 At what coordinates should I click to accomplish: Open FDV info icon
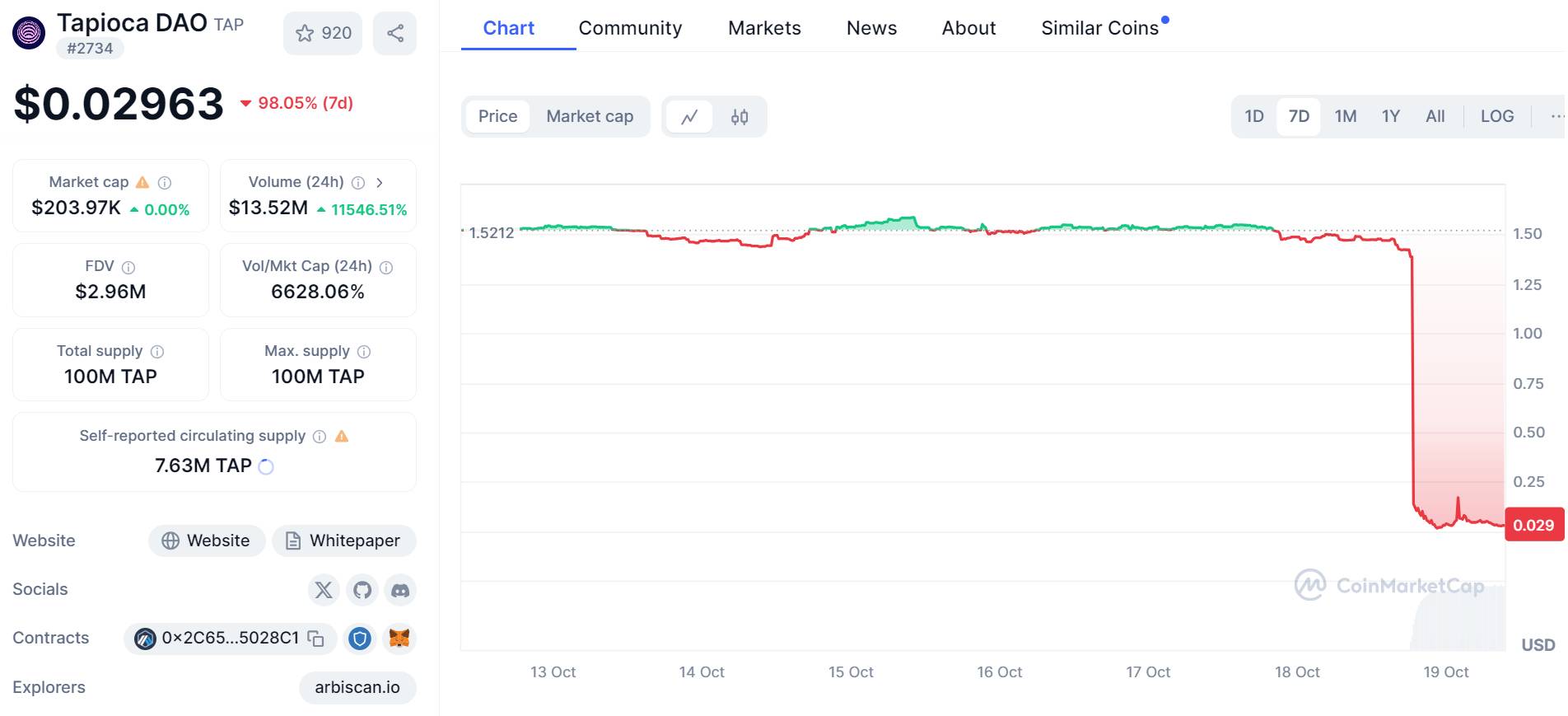(128, 267)
